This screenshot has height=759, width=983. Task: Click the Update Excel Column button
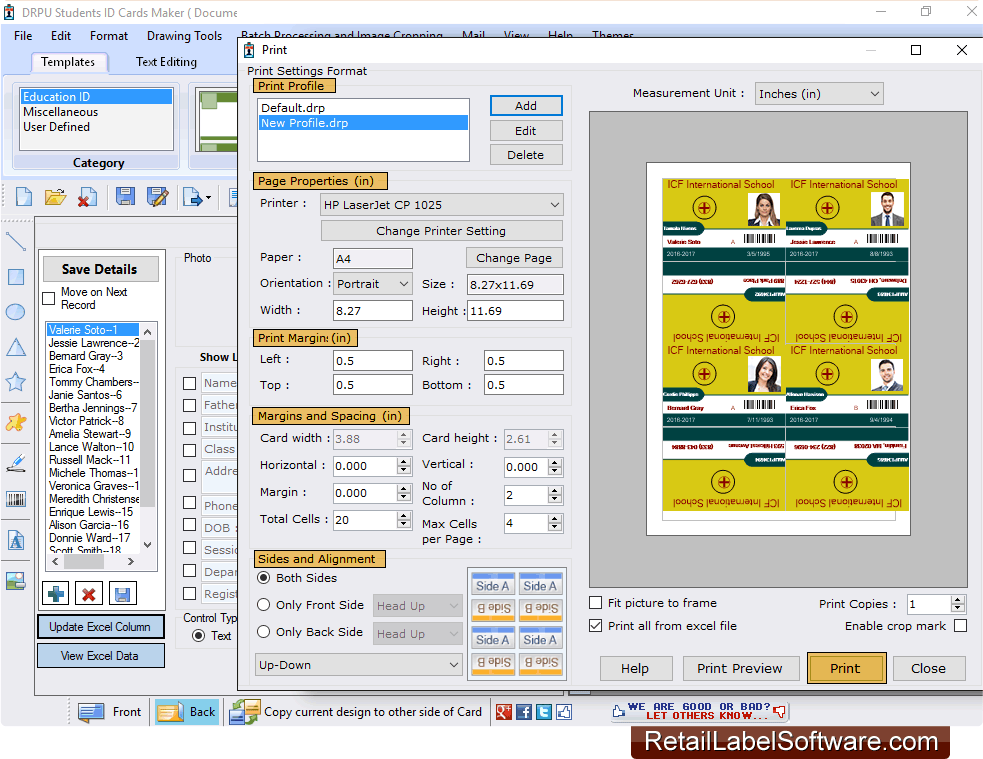(100, 626)
